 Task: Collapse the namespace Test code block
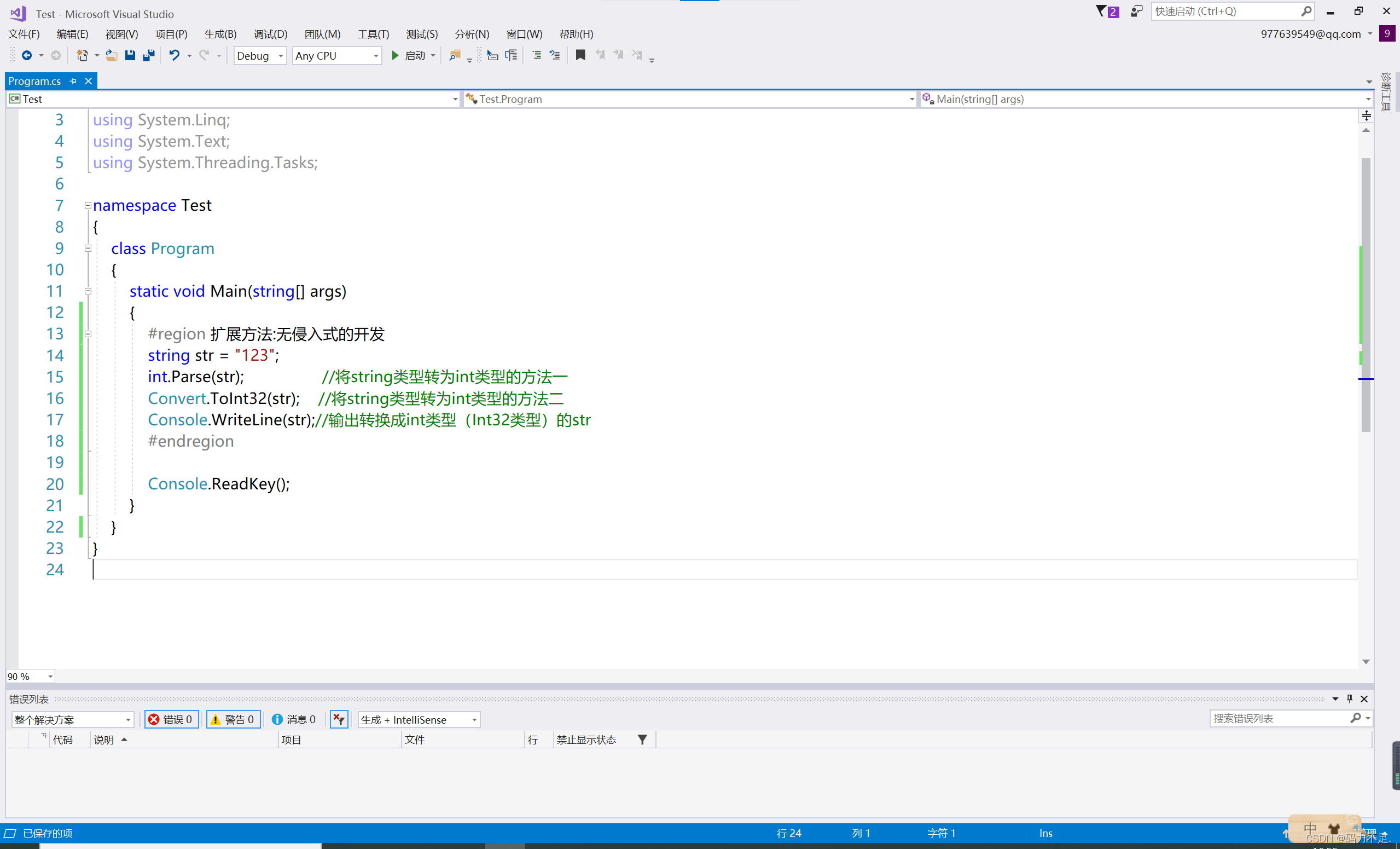[88, 205]
